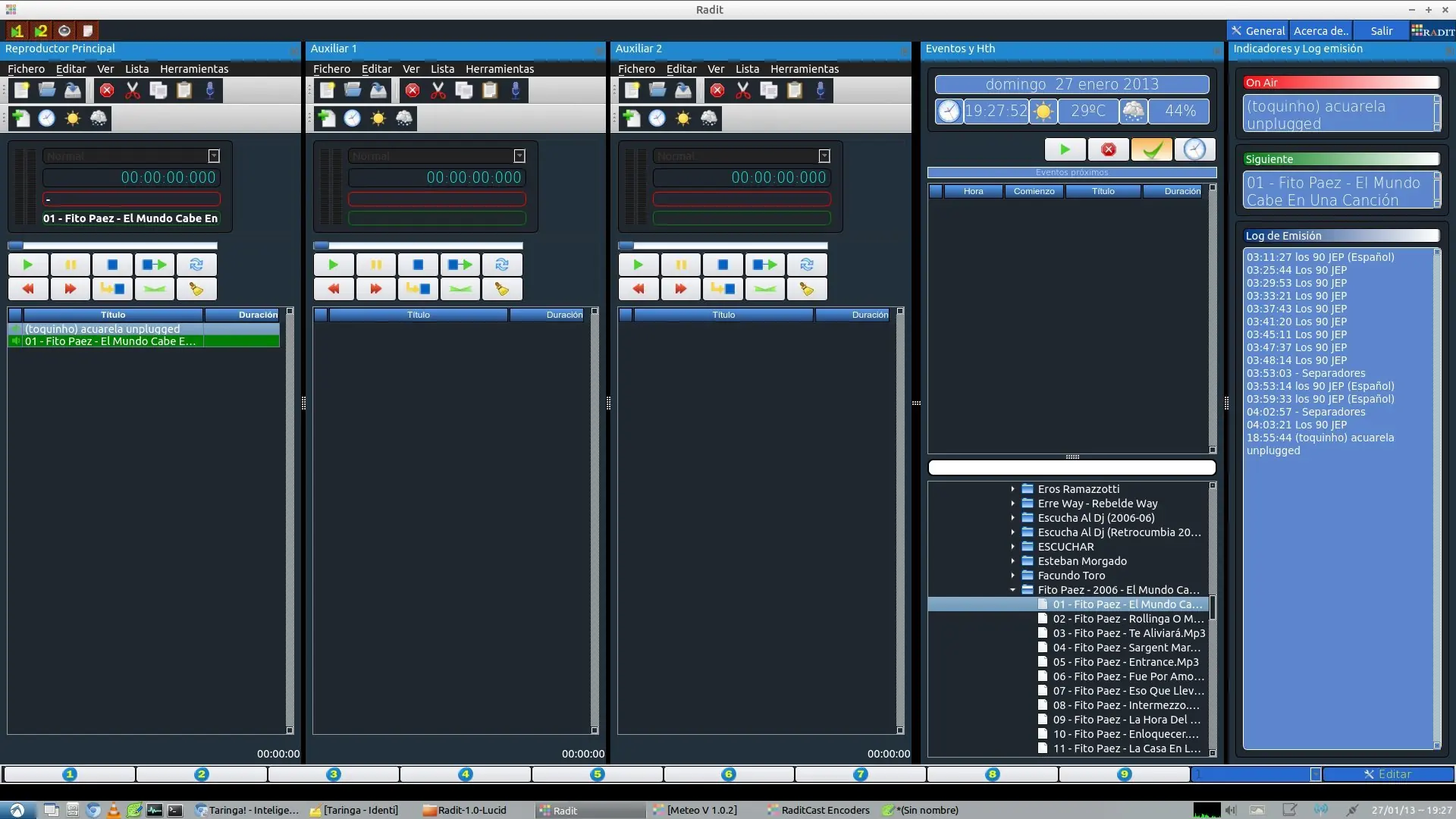Open Herramientas menu in Auxiliar 1
The image size is (1456, 819).
coord(500,69)
